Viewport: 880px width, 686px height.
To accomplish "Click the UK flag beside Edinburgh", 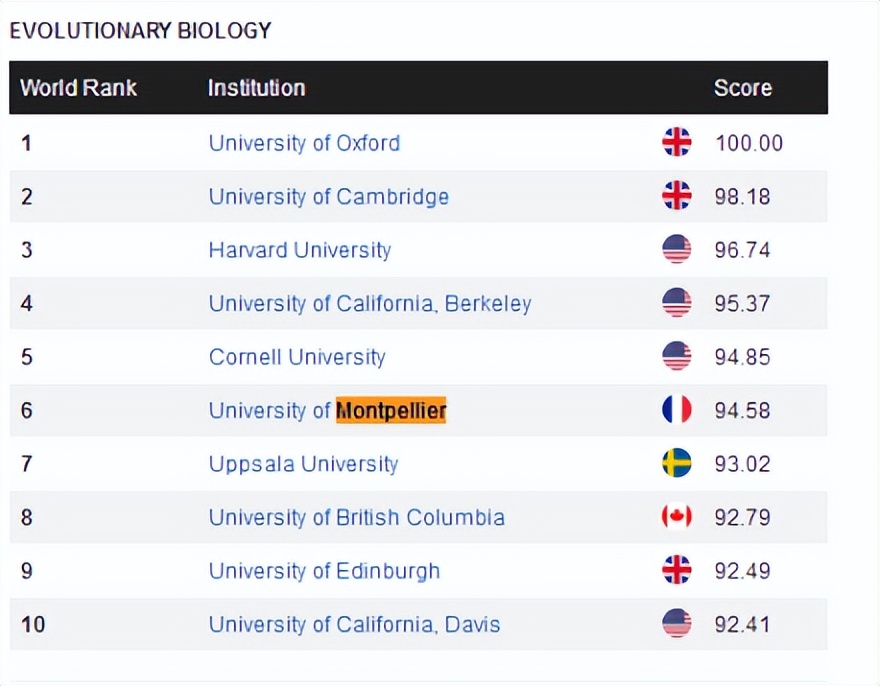I will click(x=677, y=571).
